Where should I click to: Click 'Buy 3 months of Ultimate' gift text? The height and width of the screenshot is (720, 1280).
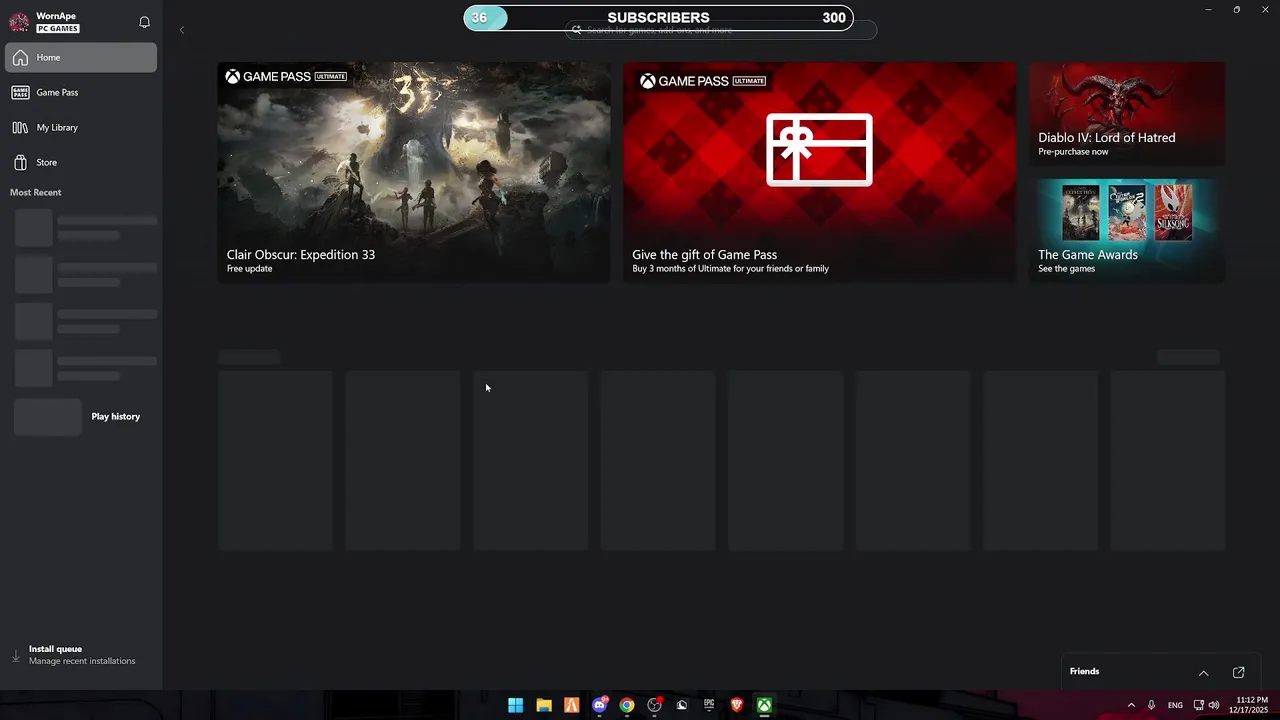click(x=730, y=269)
